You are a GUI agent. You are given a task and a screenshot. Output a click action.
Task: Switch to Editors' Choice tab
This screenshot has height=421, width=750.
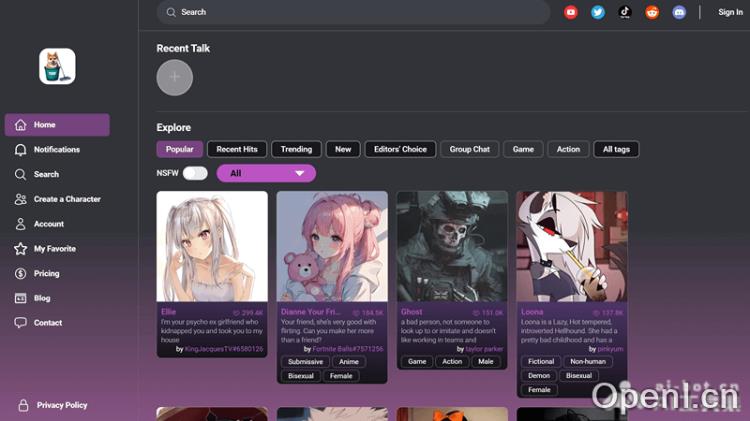[x=400, y=149]
